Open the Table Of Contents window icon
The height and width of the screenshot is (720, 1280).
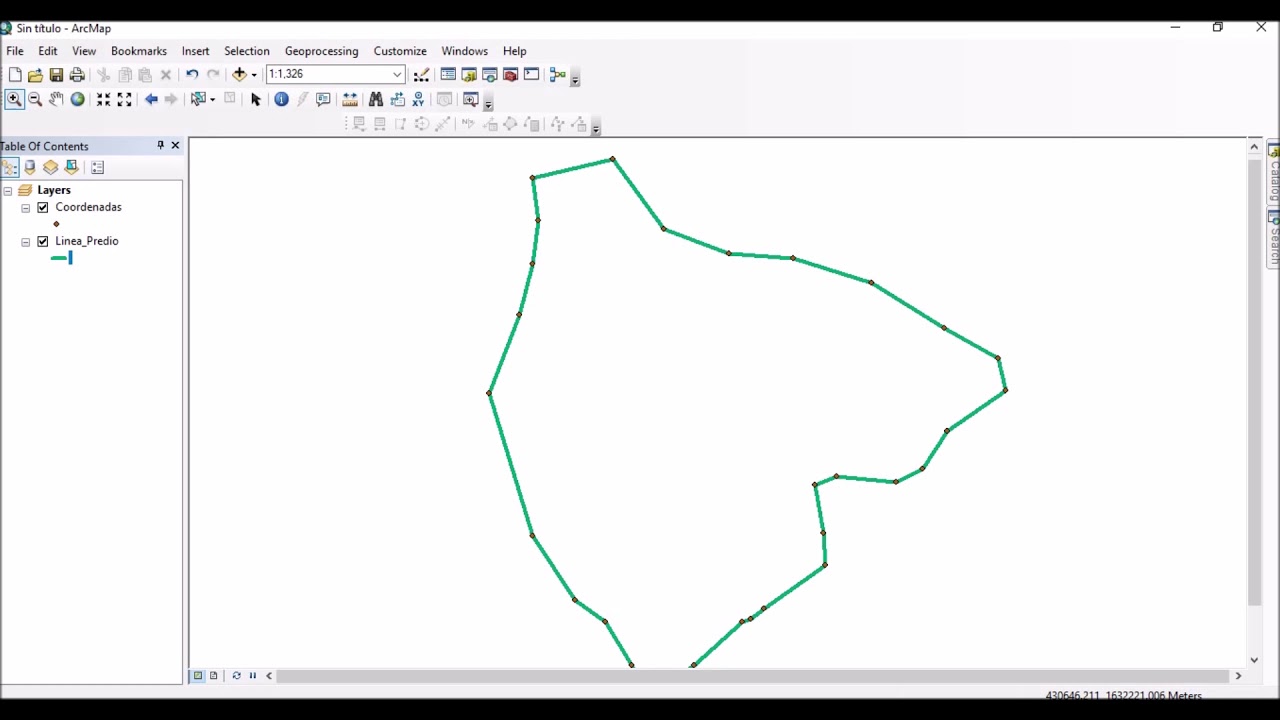pyautogui.click(x=448, y=75)
